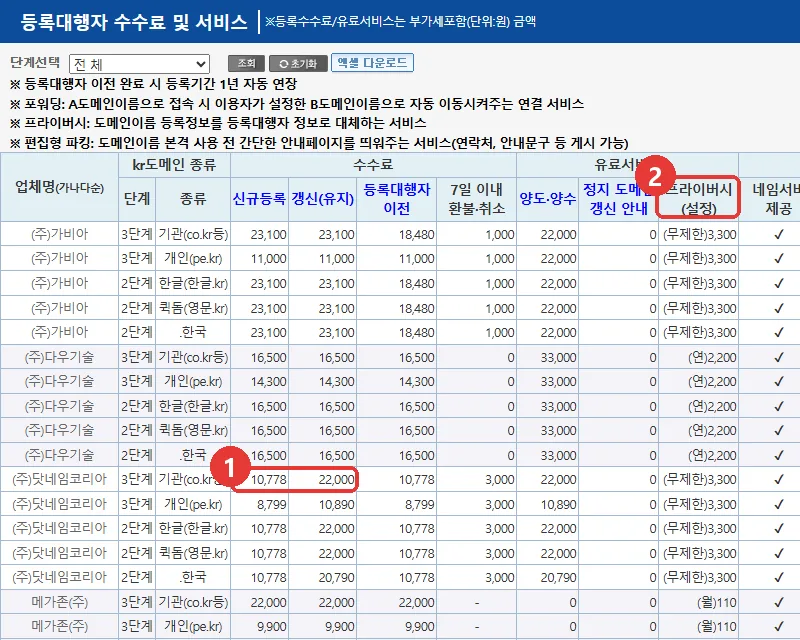Select 한글(한글.kr) cell in the 가비아 rows

pyautogui.click(x=193, y=283)
